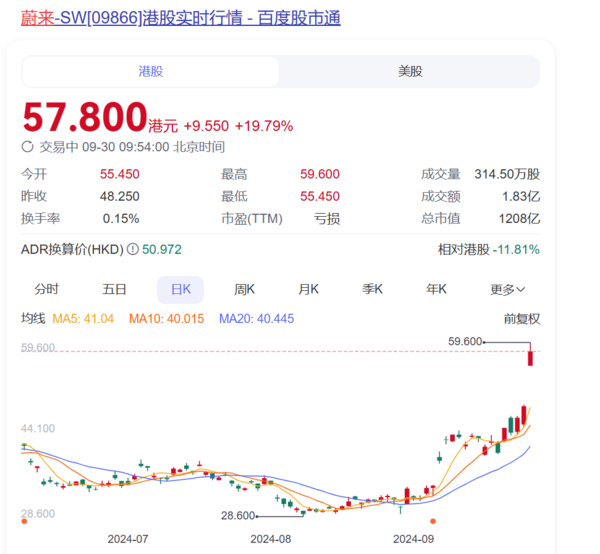
Task: Click the 市盈(TTM) value 亏损
Action: (x=327, y=219)
